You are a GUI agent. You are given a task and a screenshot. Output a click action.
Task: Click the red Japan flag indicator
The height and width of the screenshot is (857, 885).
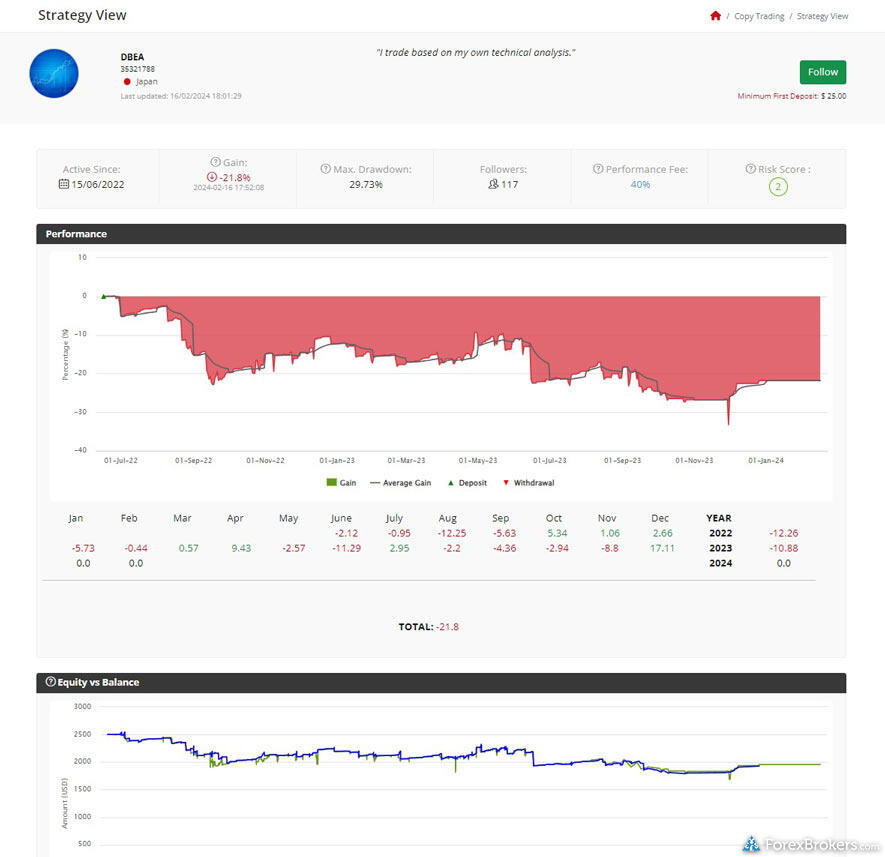pos(127,82)
